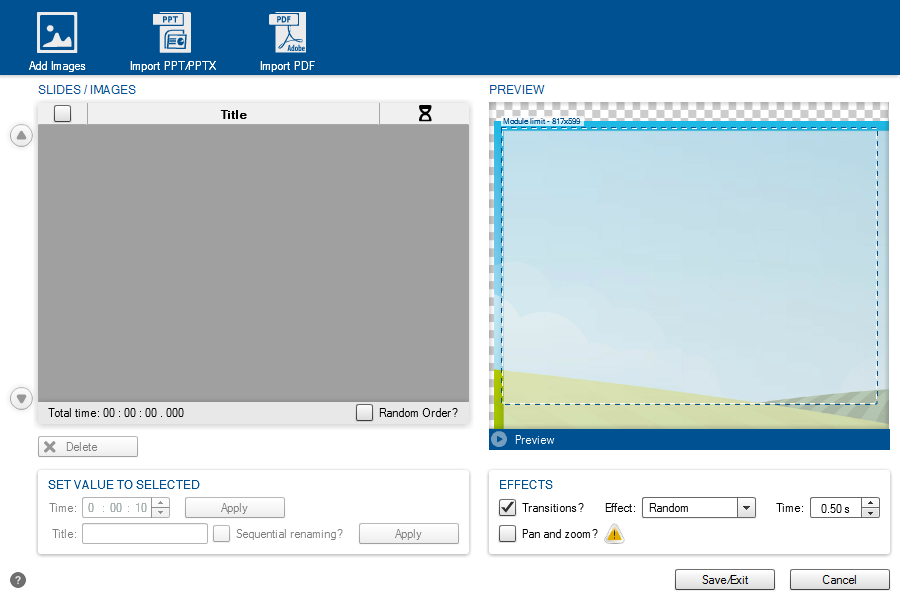Click the hourglass duration column header
900x600 pixels.
pos(425,114)
